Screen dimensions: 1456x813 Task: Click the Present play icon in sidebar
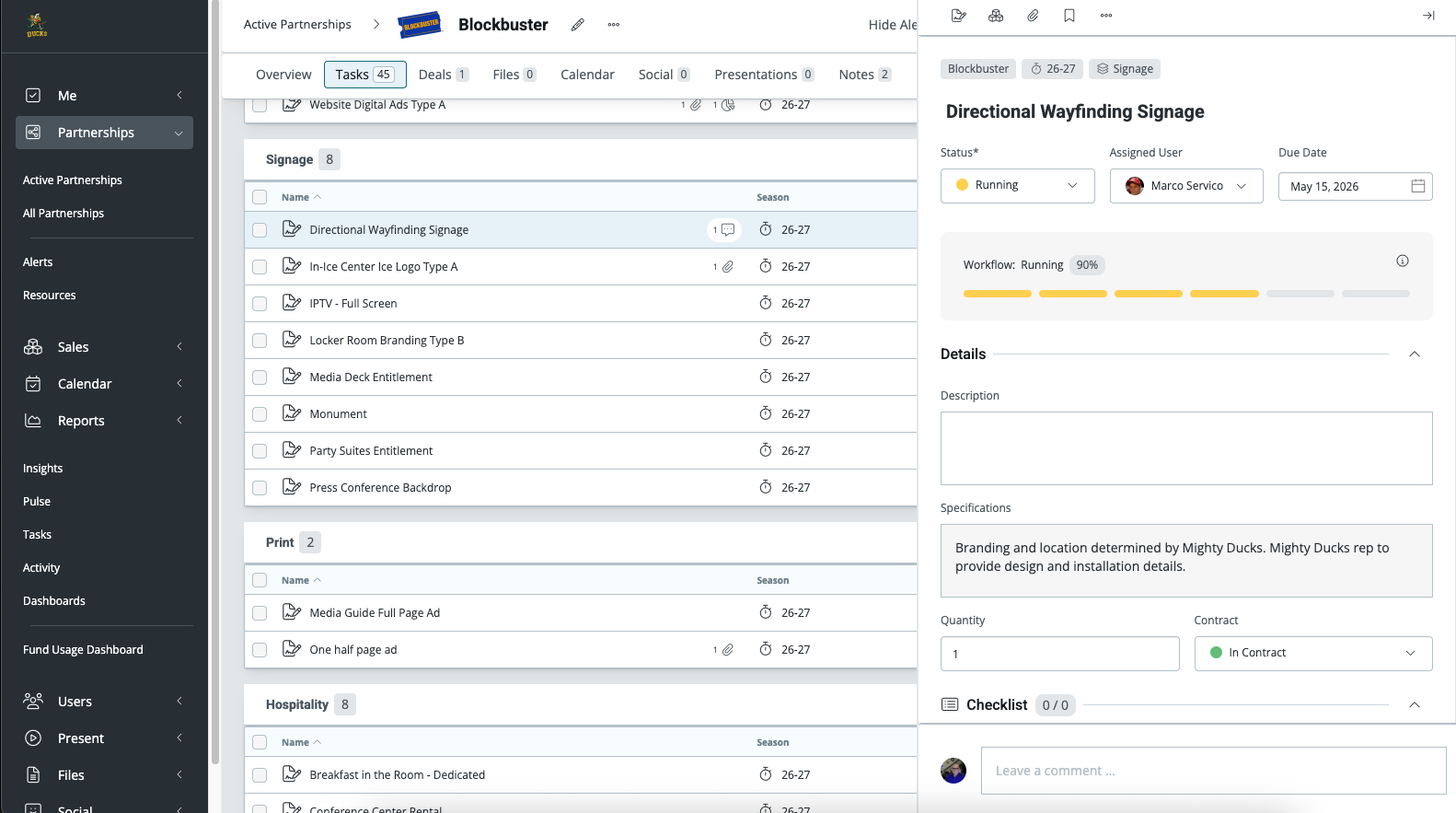[33, 738]
